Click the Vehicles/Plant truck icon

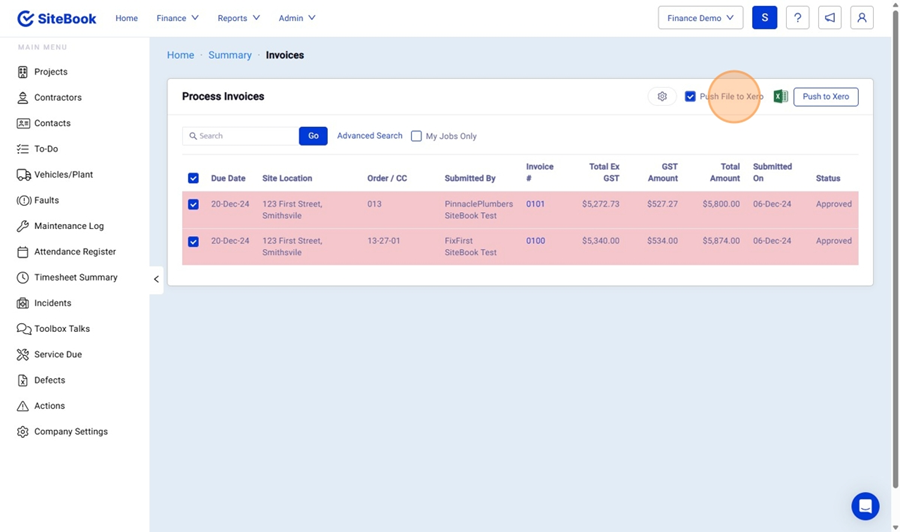[x=23, y=175]
